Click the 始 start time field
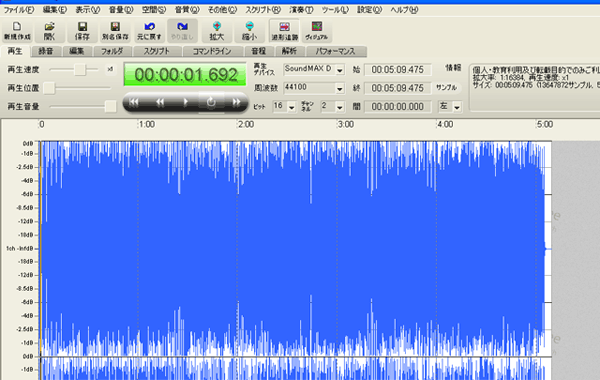 point(398,70)
